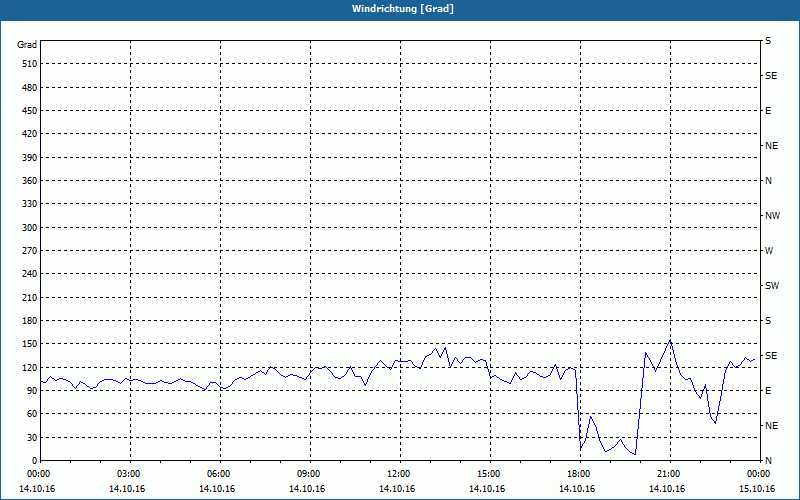Click the 360 degree axis label
800x500 pixels.
(30, 181)
